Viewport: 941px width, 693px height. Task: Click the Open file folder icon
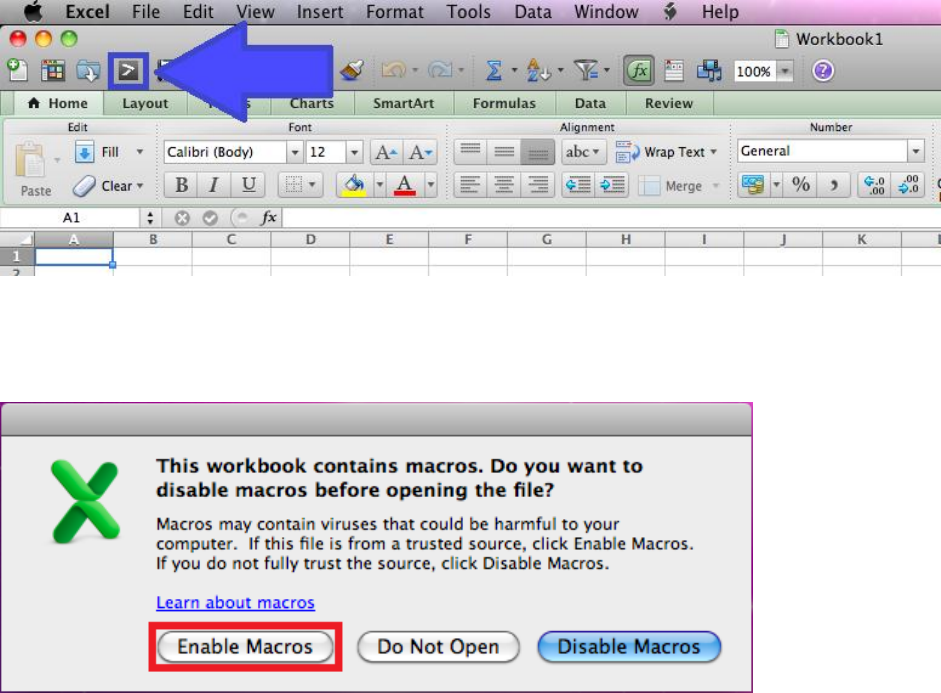[88, 71]
